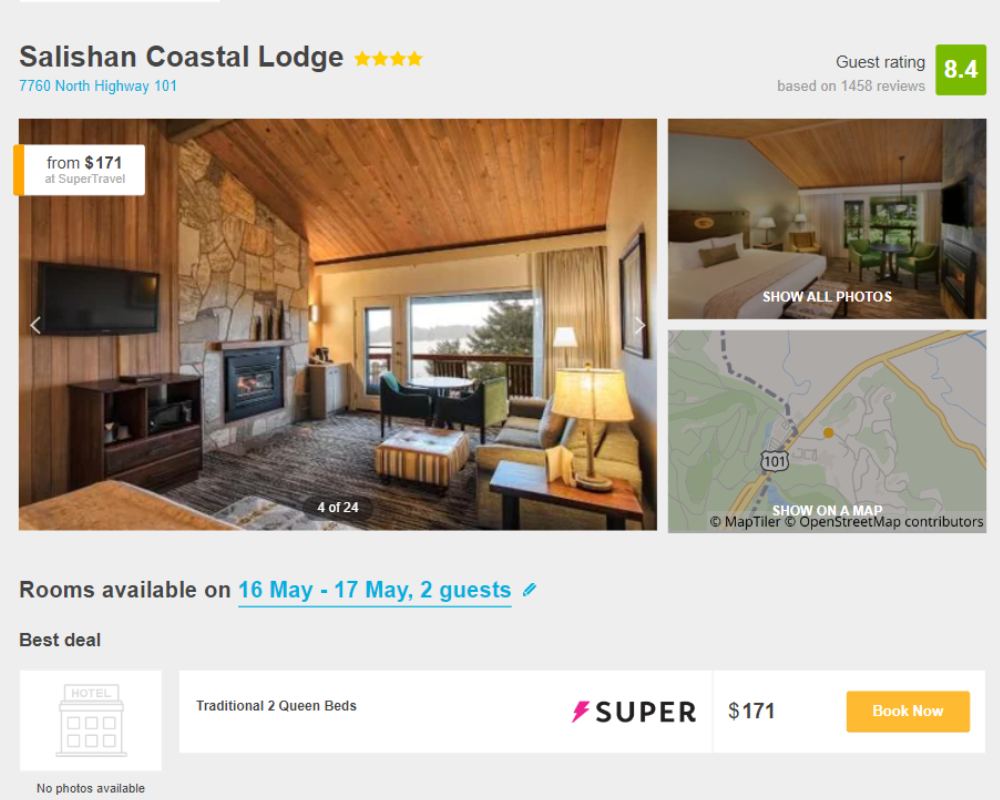The height and width of the screenshot is (800, 1000).
Task: Change the 16 May - 17 May dates
Action: coord(374,590)
